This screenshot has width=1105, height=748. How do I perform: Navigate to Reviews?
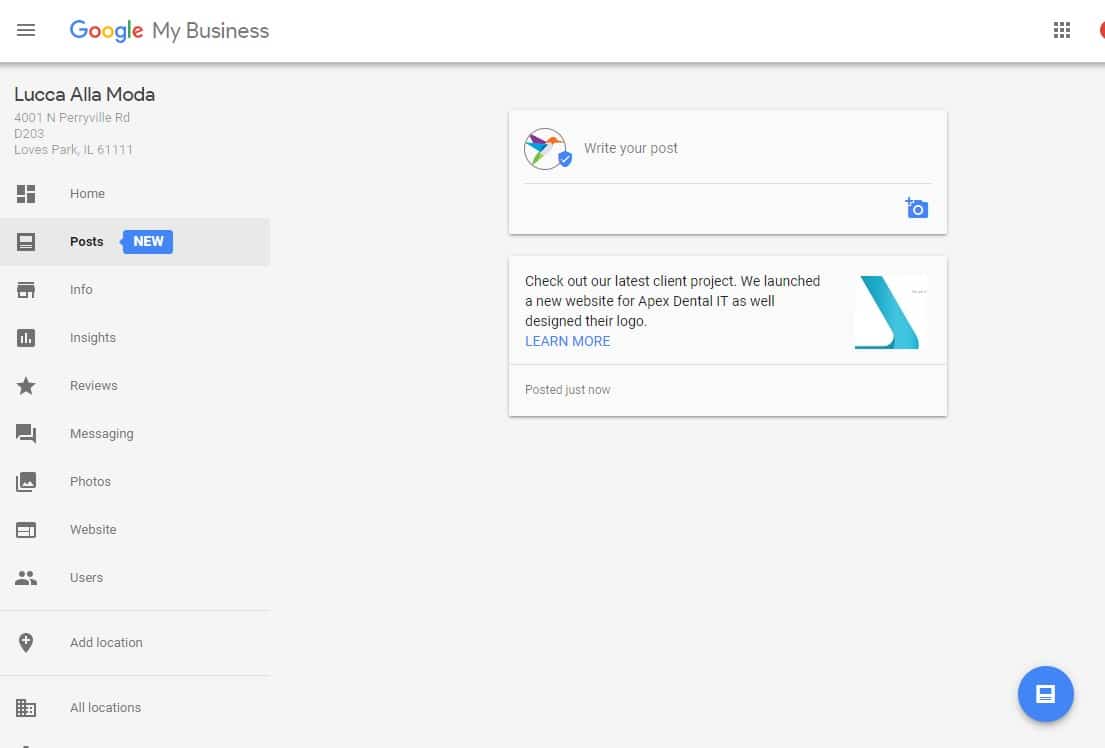pyautogui.click(x=94, y=386)
